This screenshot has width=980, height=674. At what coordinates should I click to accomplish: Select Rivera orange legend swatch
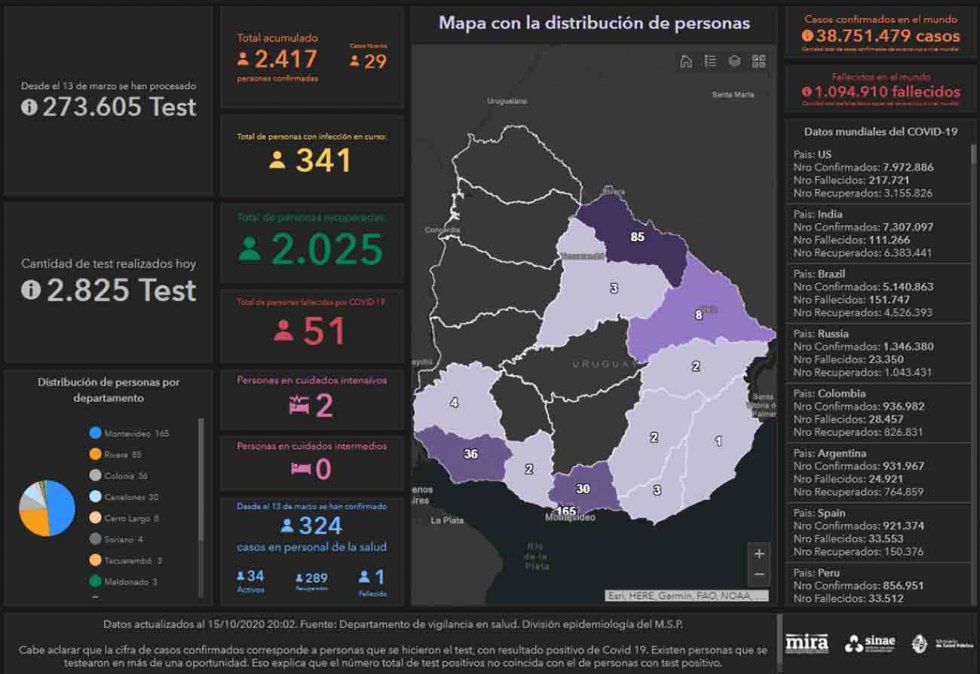click(x=95, y=454)
